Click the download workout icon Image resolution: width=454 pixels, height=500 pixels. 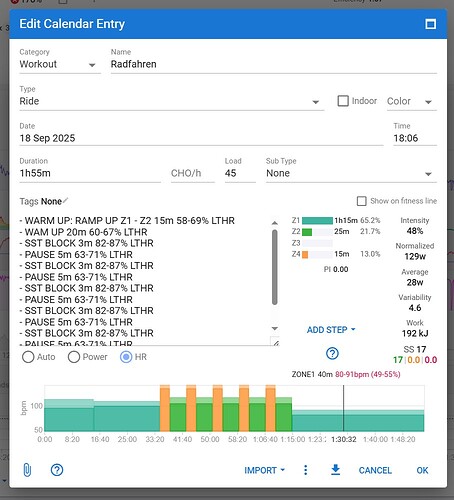336,470
